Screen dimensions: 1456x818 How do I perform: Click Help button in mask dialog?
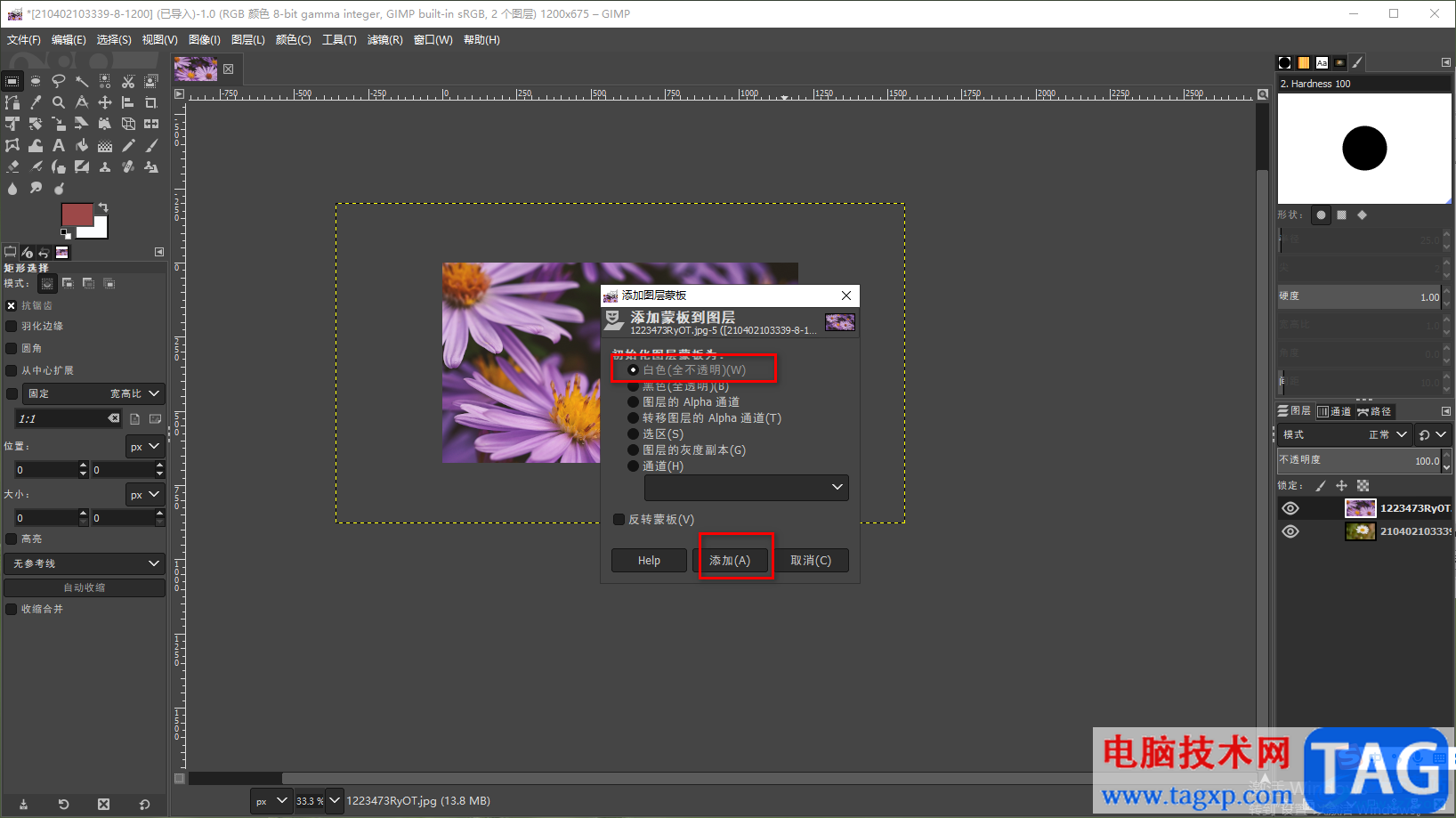click(x=649, y=561)
